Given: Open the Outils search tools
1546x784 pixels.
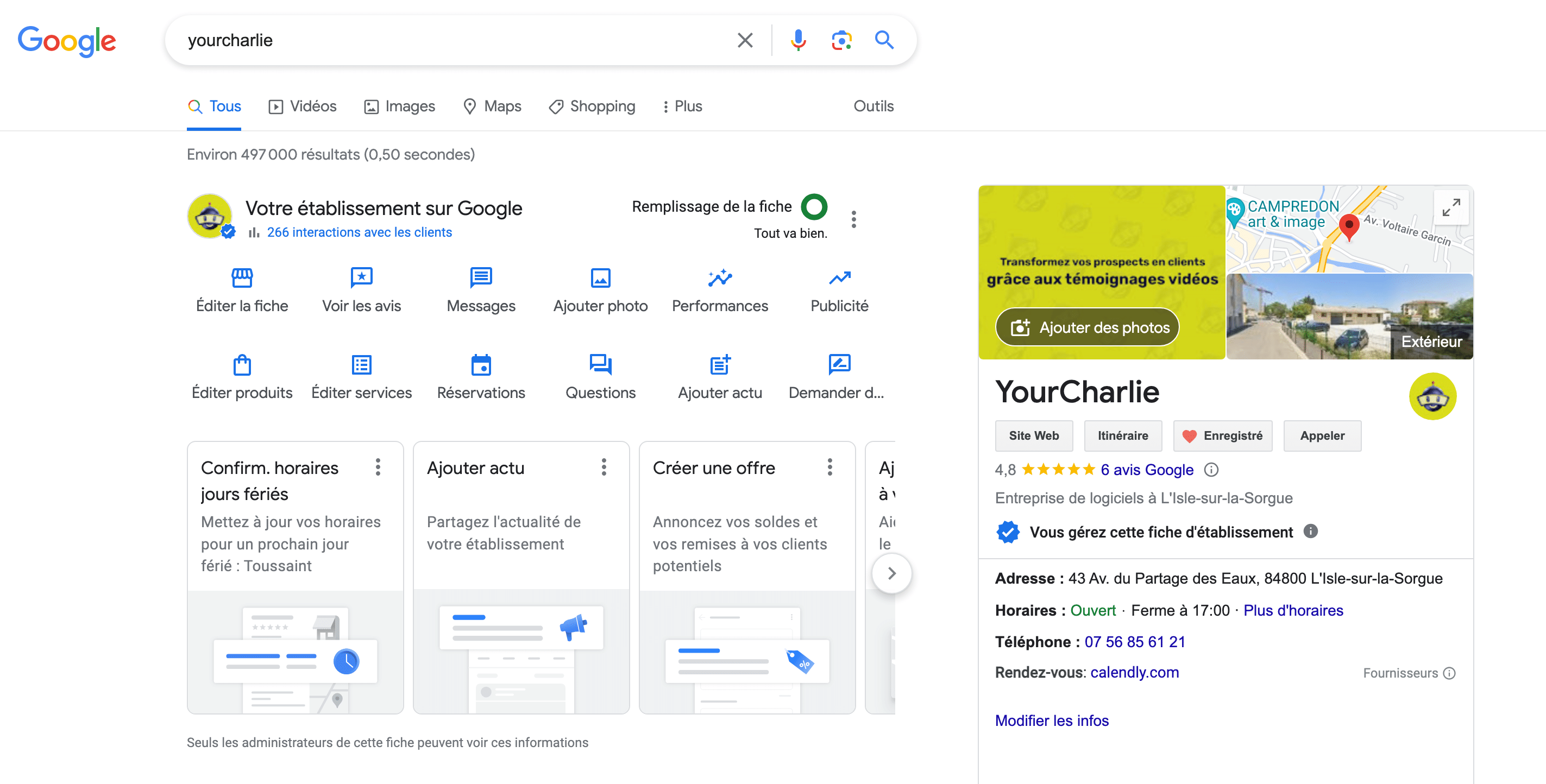Looking at the screenshot, I should (873, 106).
